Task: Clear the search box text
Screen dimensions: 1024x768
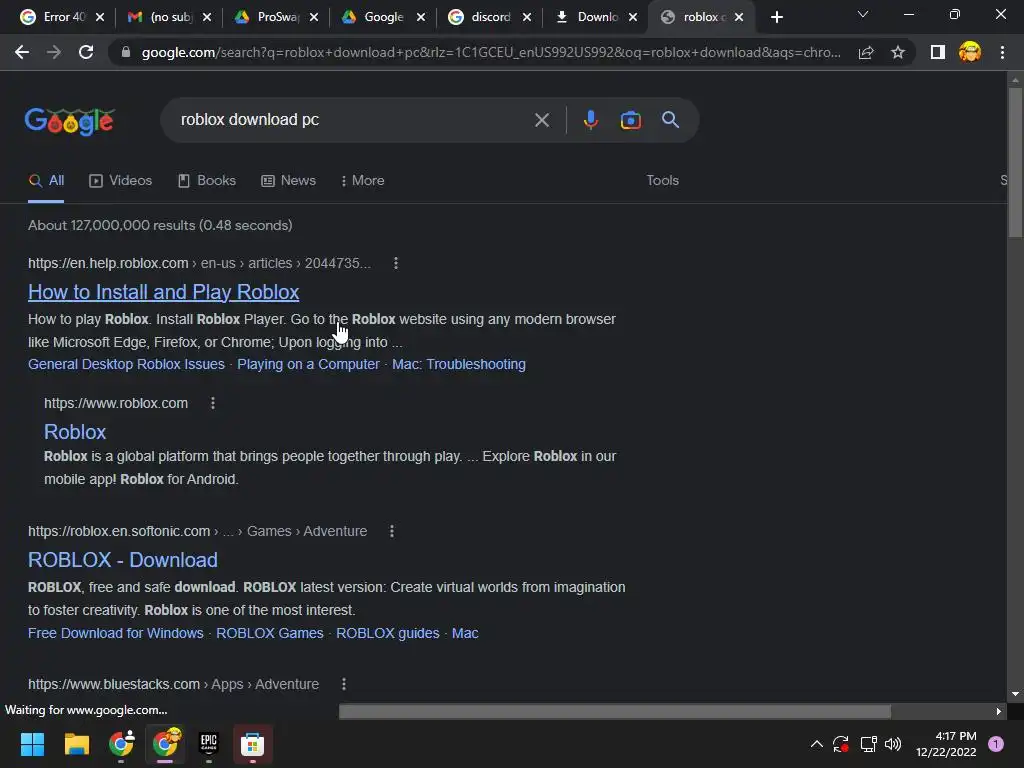Action: click(541, 120)
